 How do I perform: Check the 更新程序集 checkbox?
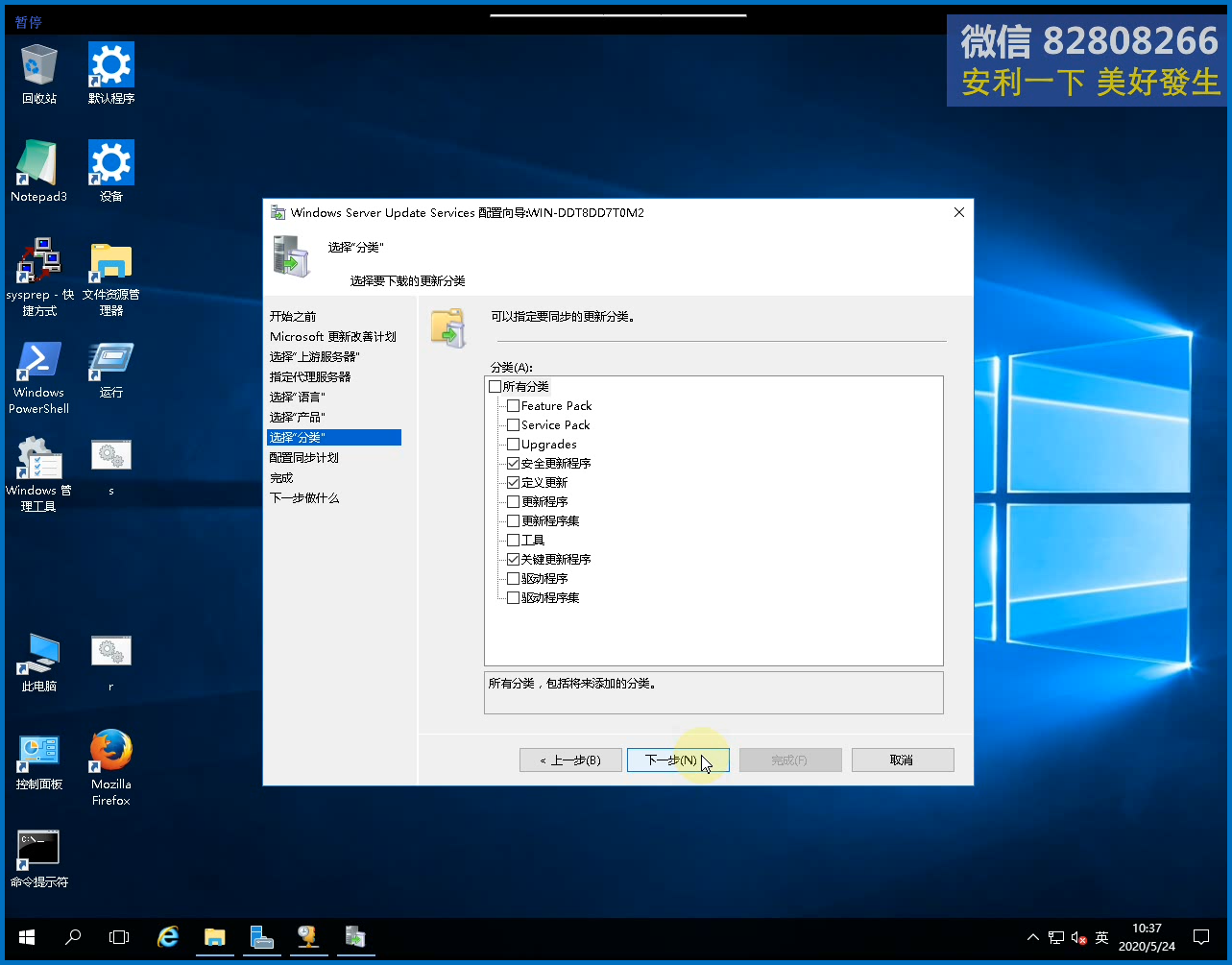(514, 520)
